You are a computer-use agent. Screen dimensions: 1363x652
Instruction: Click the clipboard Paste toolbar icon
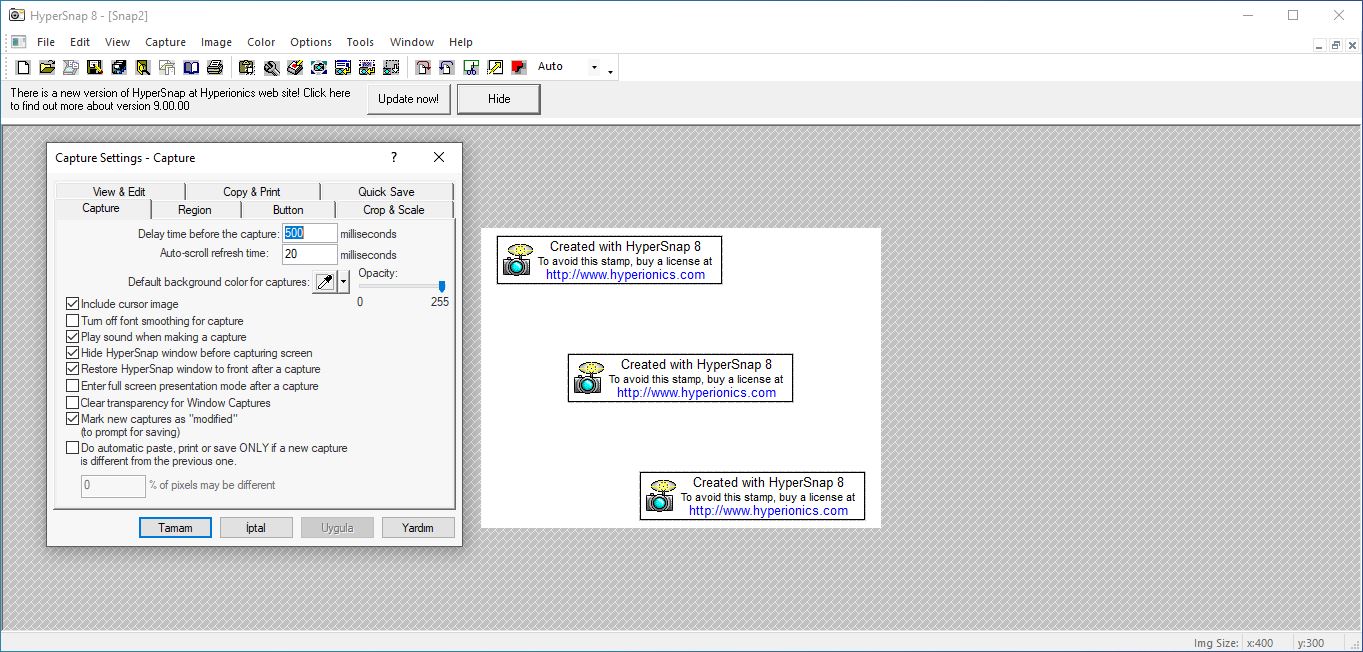pos(247,67)
